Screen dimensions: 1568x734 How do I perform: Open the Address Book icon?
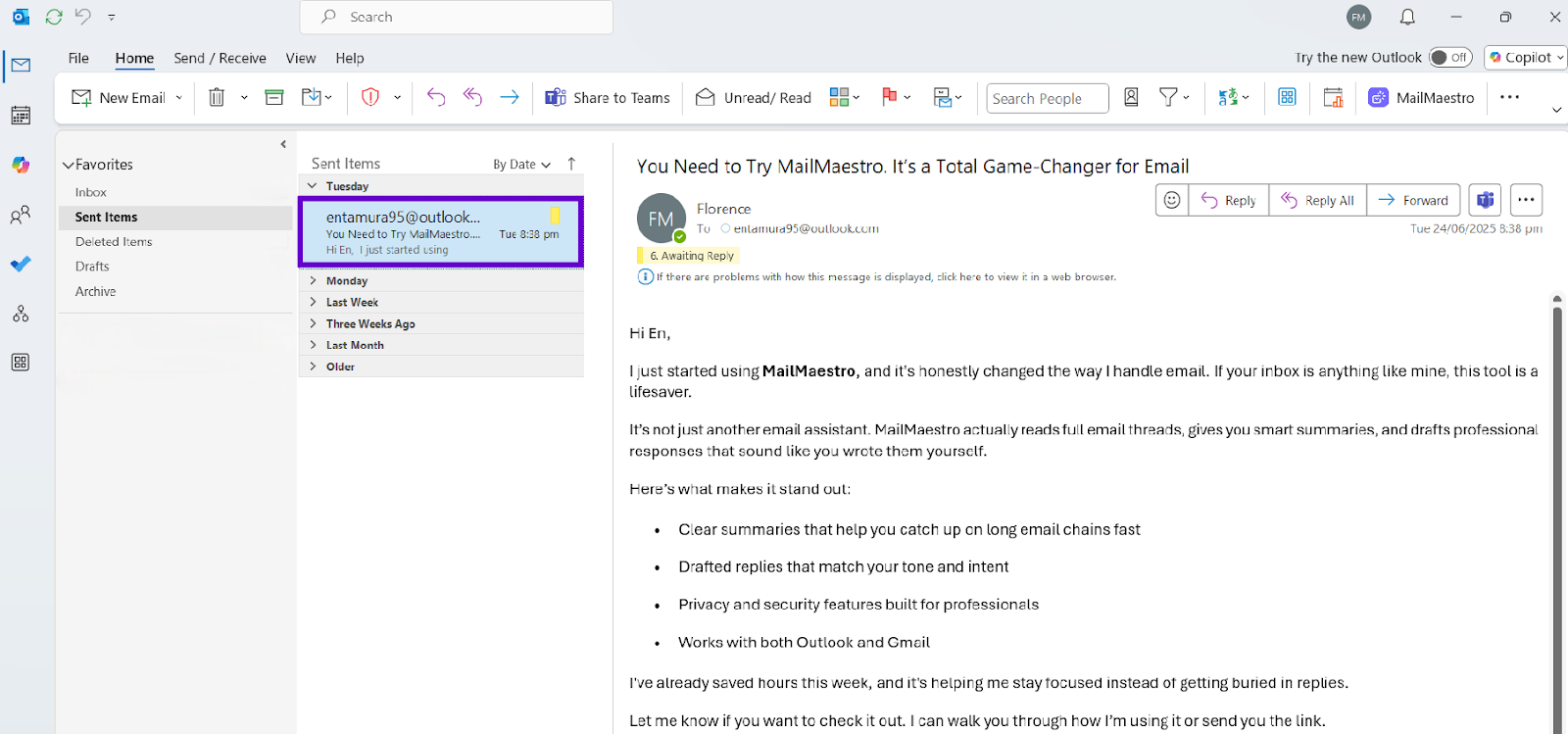coord(1131,97)
